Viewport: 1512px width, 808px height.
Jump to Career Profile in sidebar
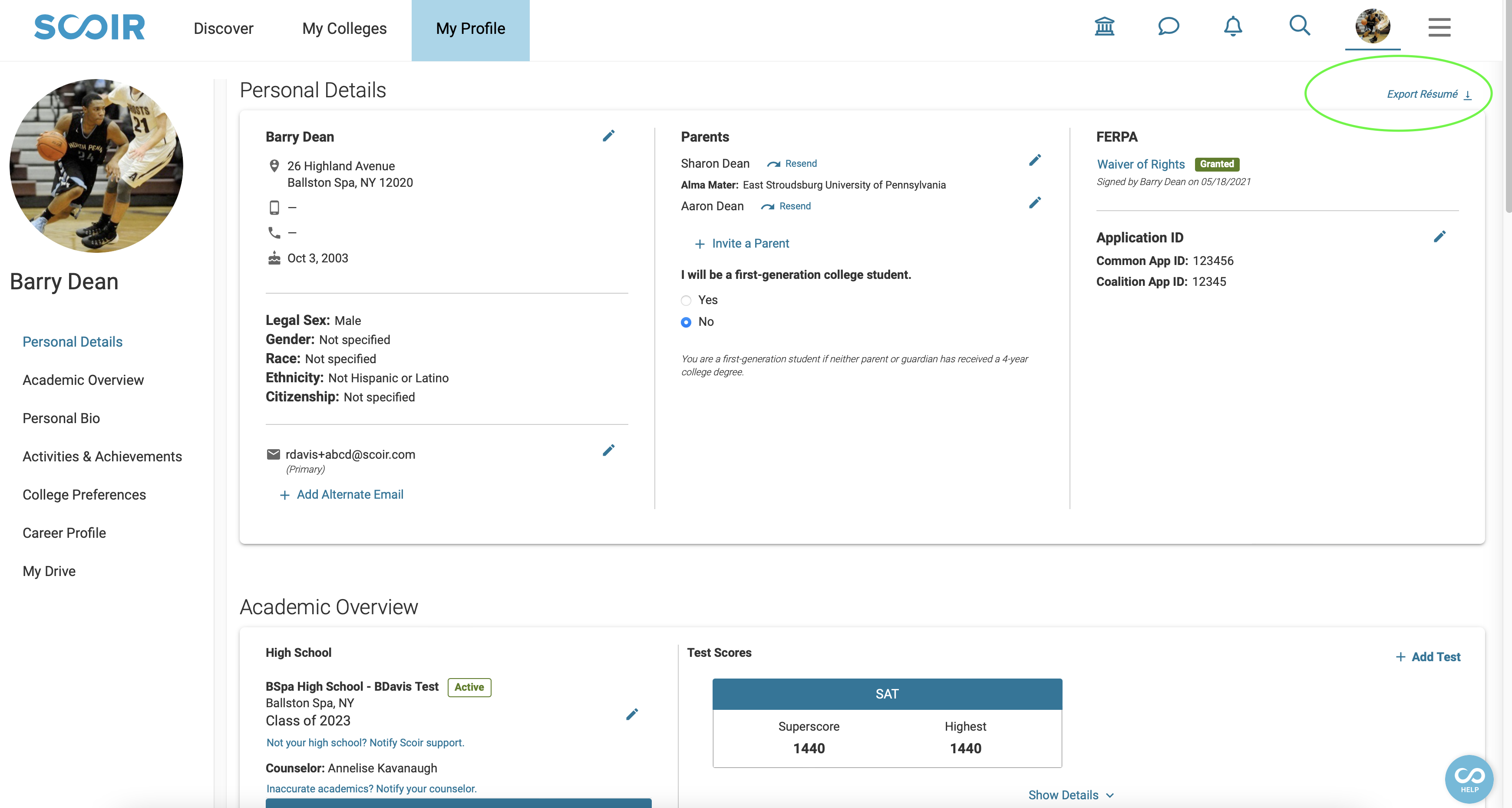coord(64,533)
